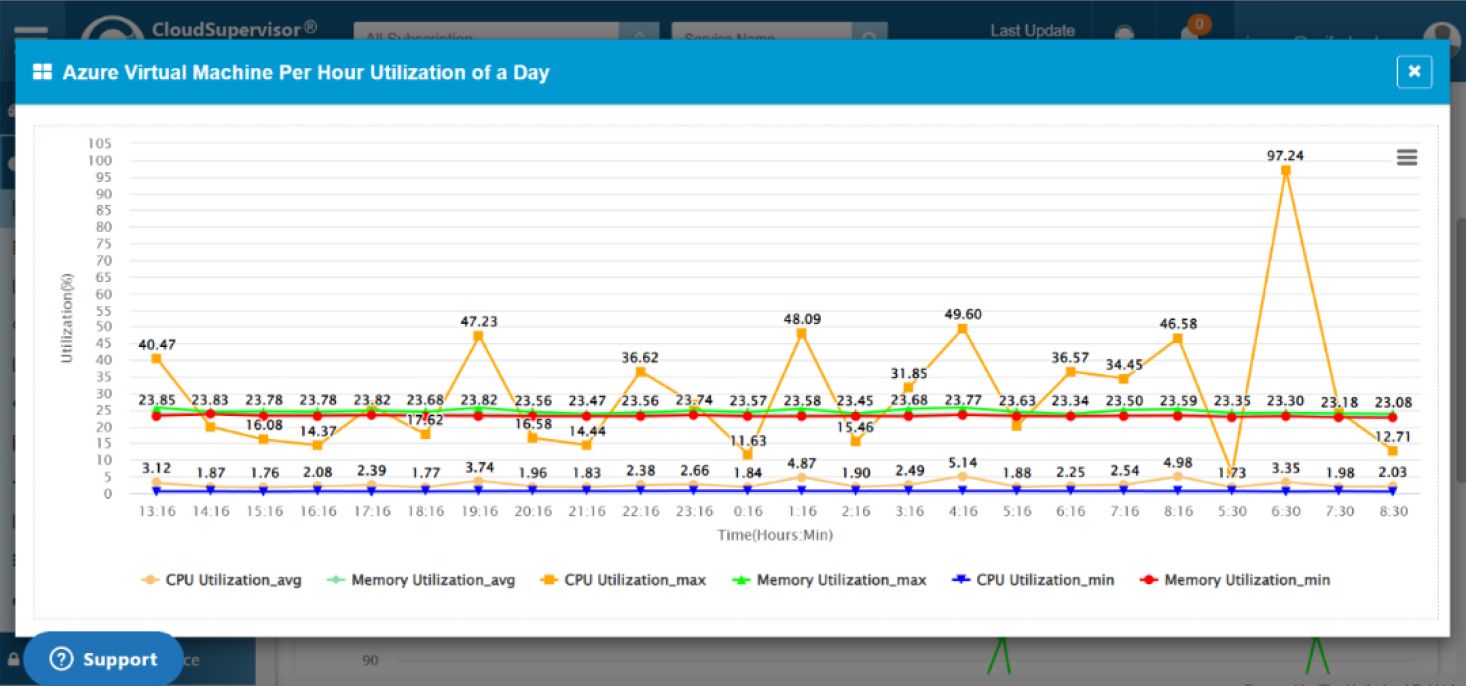This screenshot has height=686, width=1466.
Task: Click the 4.98 CPU average label
Action: tap(1178, 461)
